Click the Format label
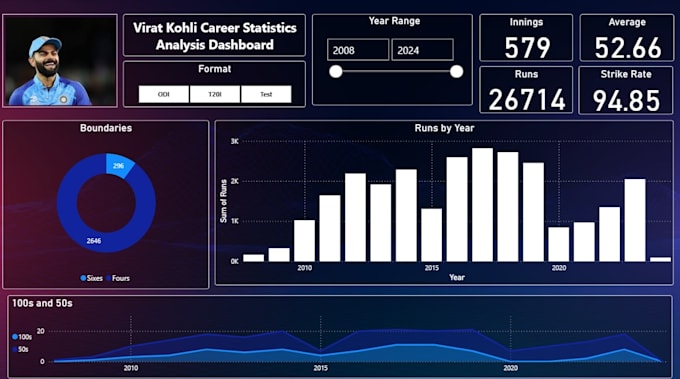This screenshot has height=379, width=680. pyautogui.click(x=214, y=69)
